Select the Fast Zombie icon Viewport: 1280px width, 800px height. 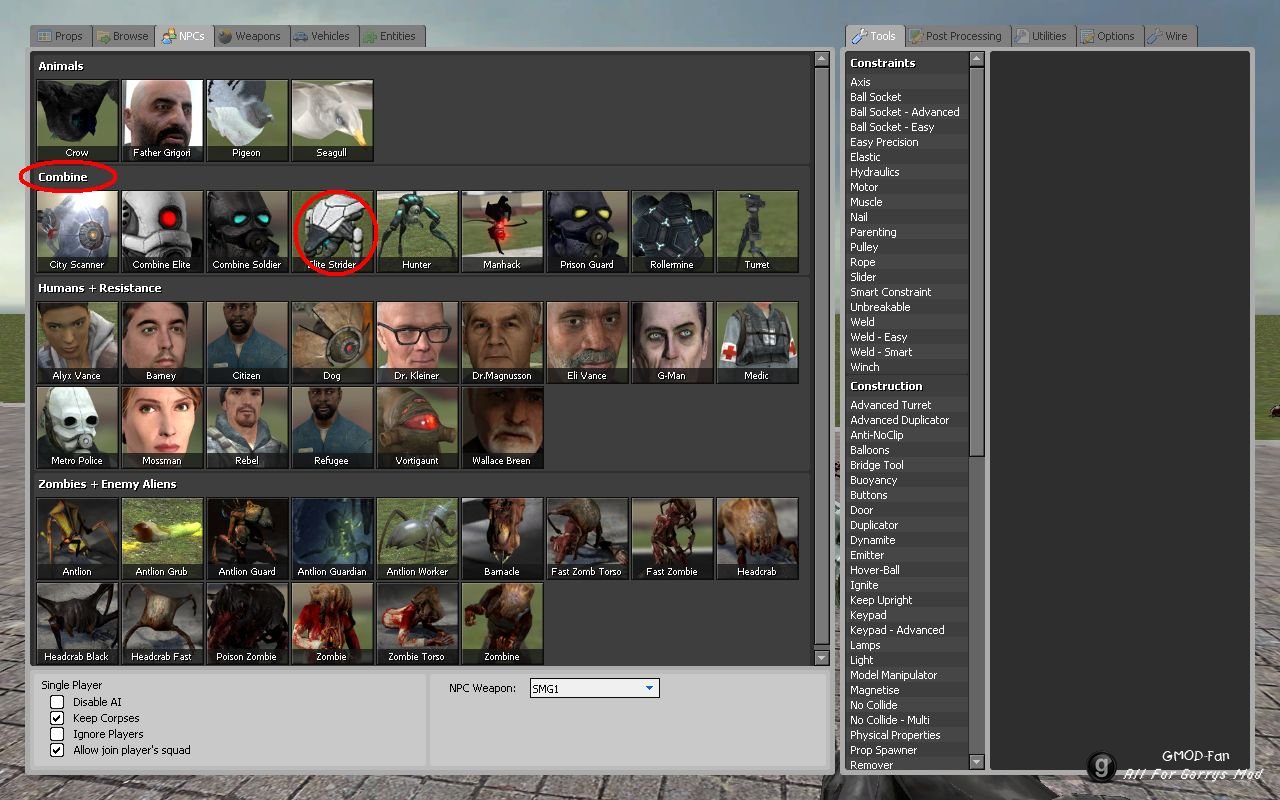(x=672, y=538)
